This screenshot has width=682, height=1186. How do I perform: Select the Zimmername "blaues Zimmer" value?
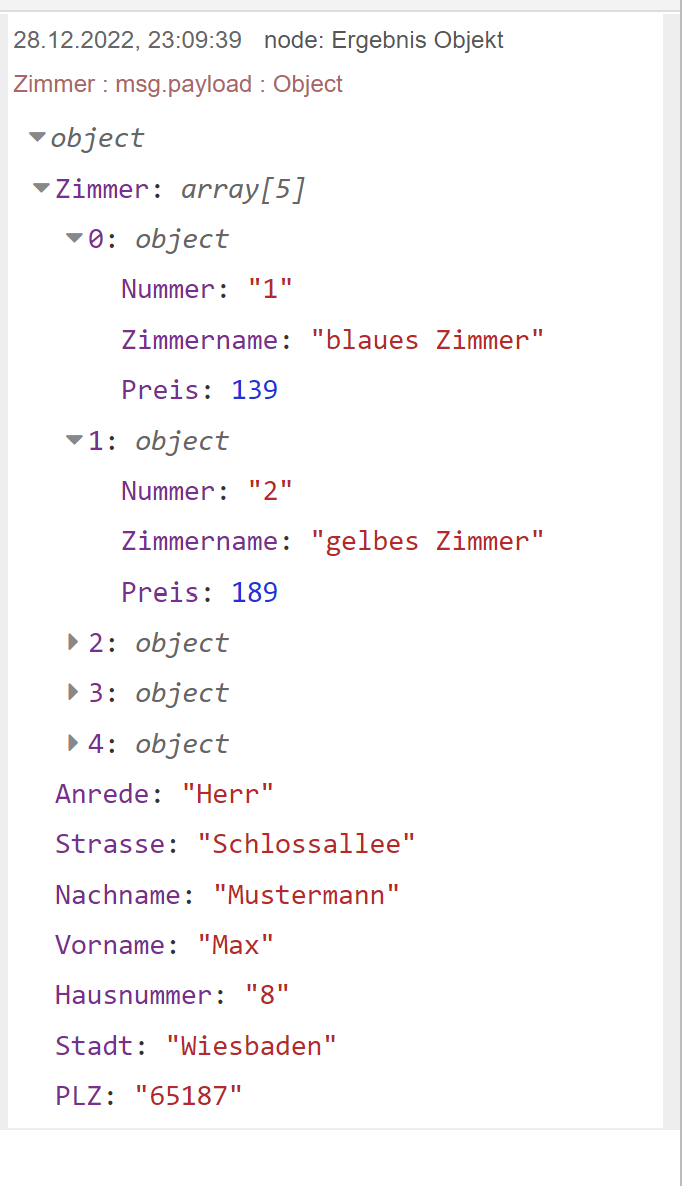[427, 340]
